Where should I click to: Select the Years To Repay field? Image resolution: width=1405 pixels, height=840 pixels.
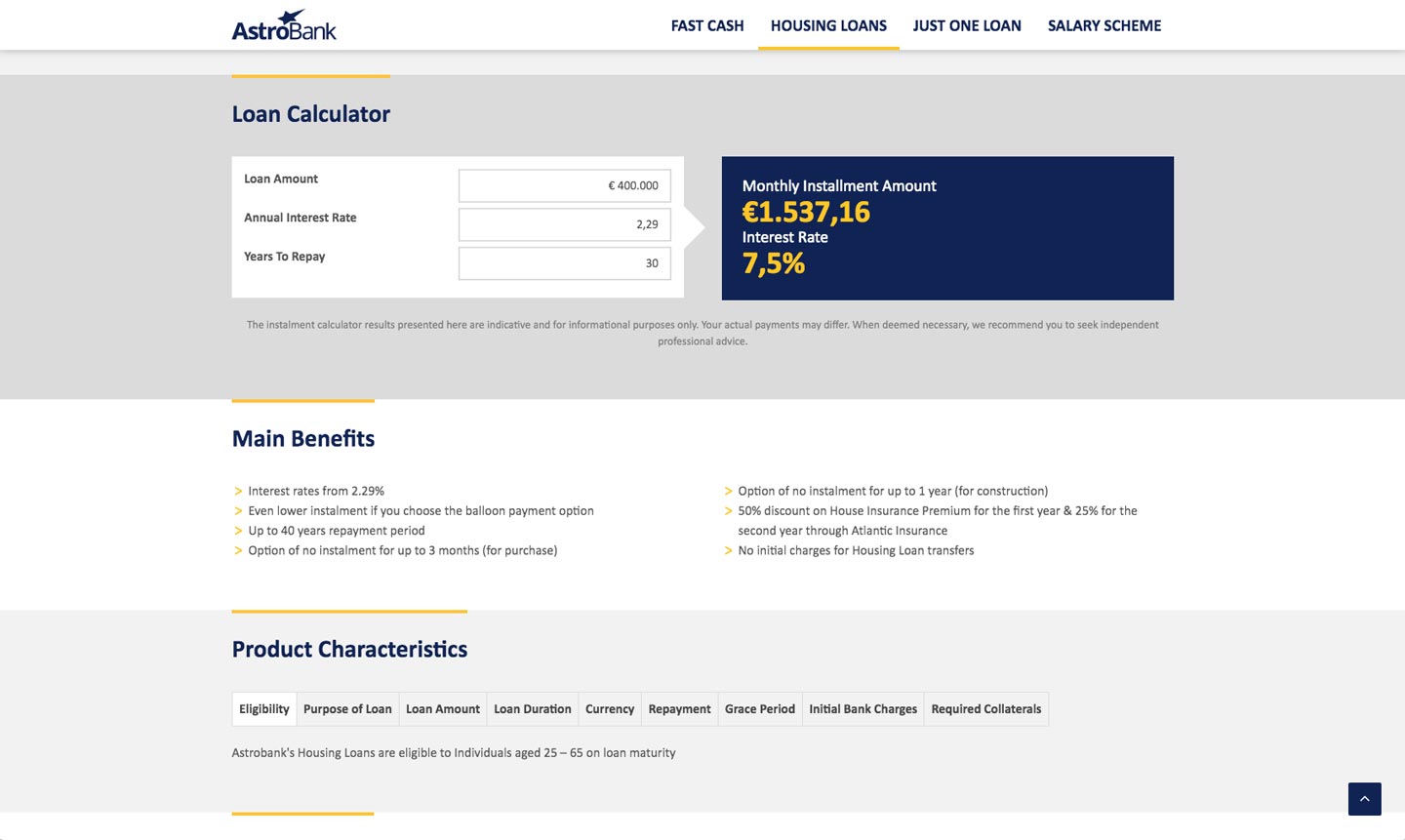(564, 263)
